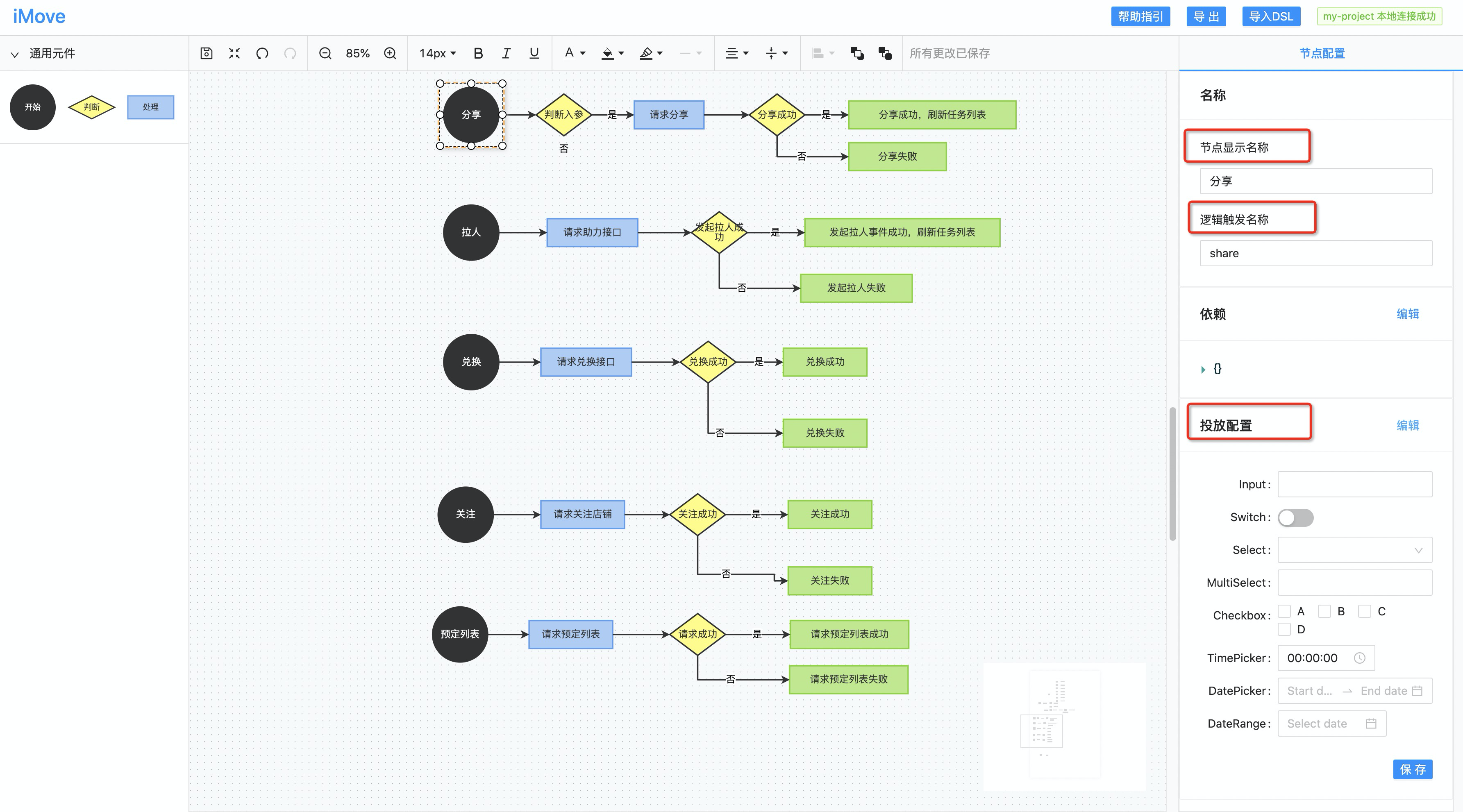This screenshot has height=812, width=1463.
Task: Click 编辑 link next to 依赖
Action: [x=1407, y=314]
